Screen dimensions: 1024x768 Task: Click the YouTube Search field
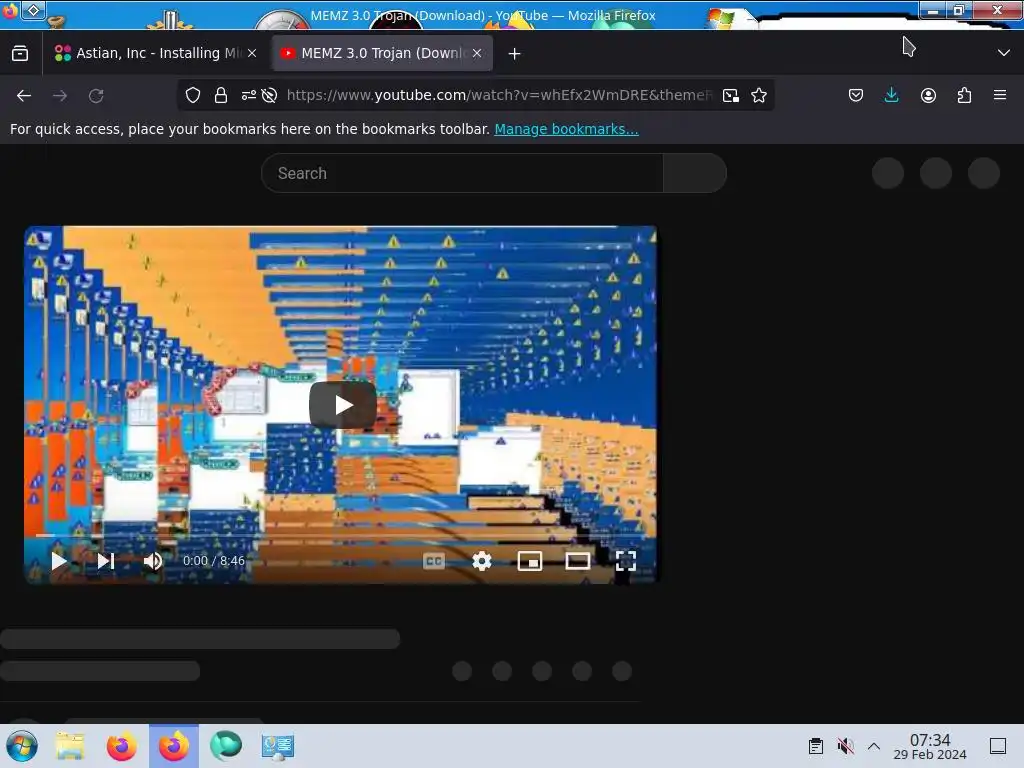click(462, 173)
